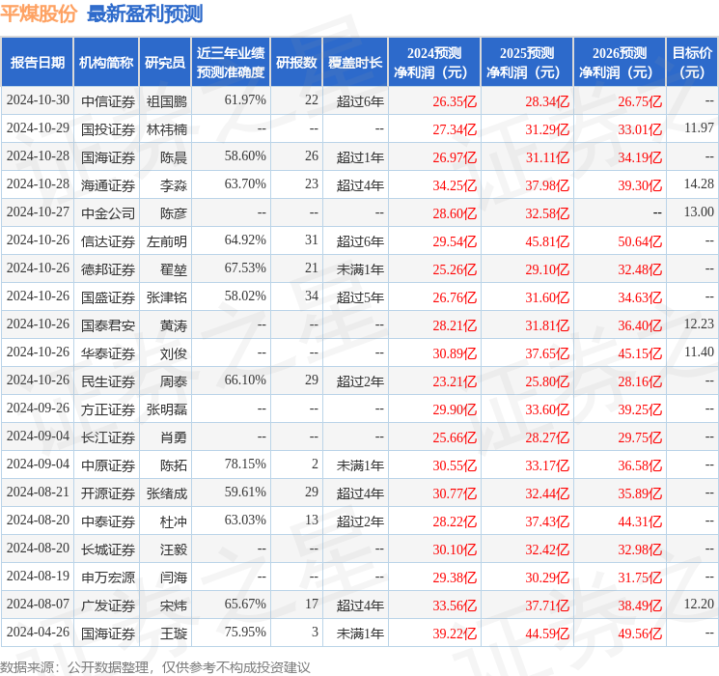Click researcher name 张明磊
This screenshot has width=719, height=676.
pos(166,409)
